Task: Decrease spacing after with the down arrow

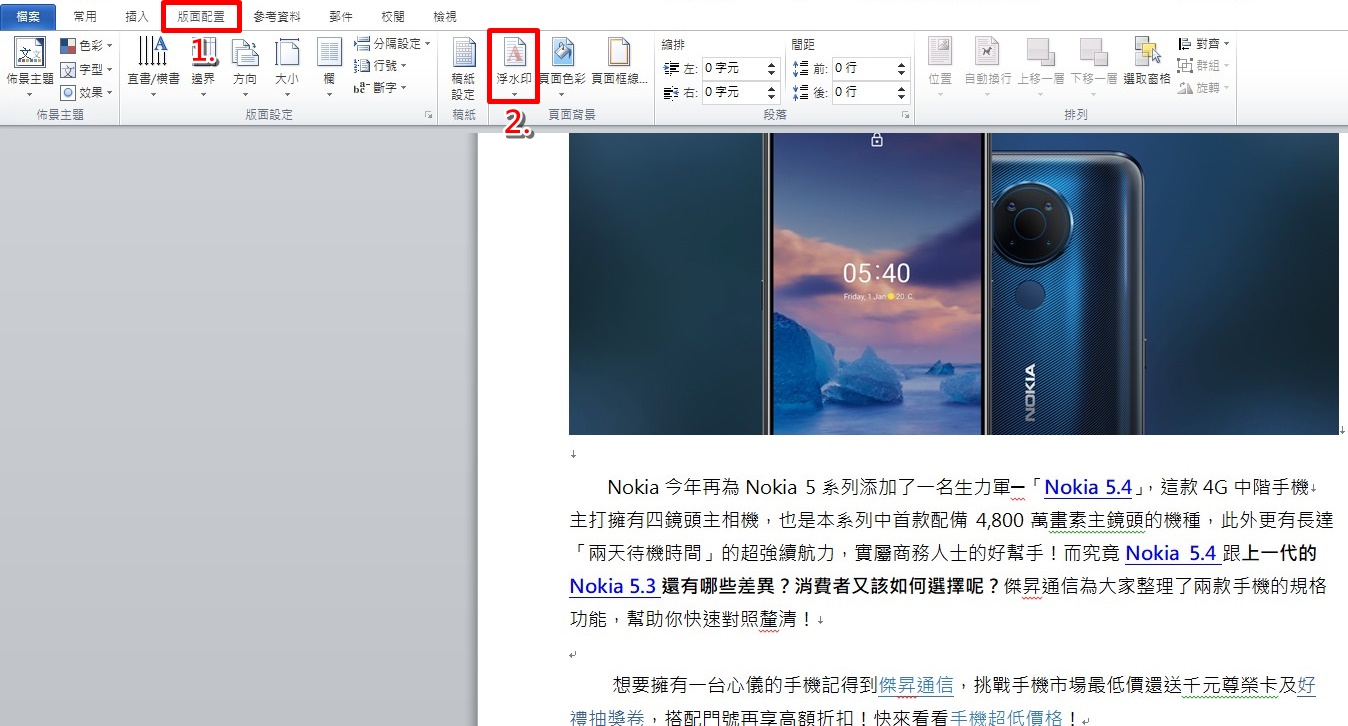Action: pos(903,97)
